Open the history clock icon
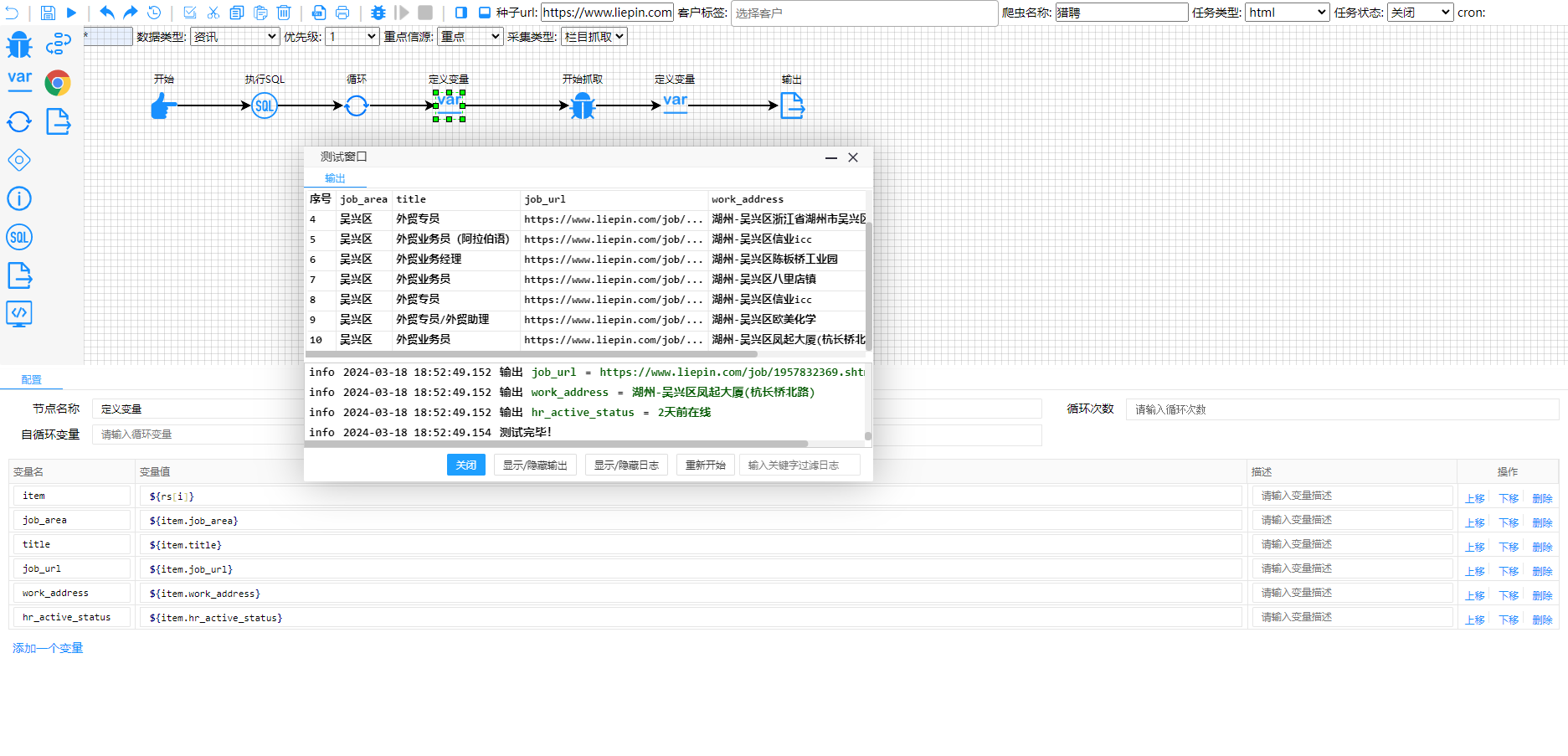 (x=154, y=13)
